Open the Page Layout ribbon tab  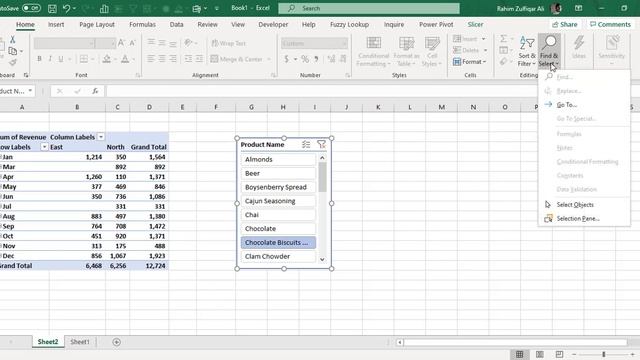tap(97, 24)
